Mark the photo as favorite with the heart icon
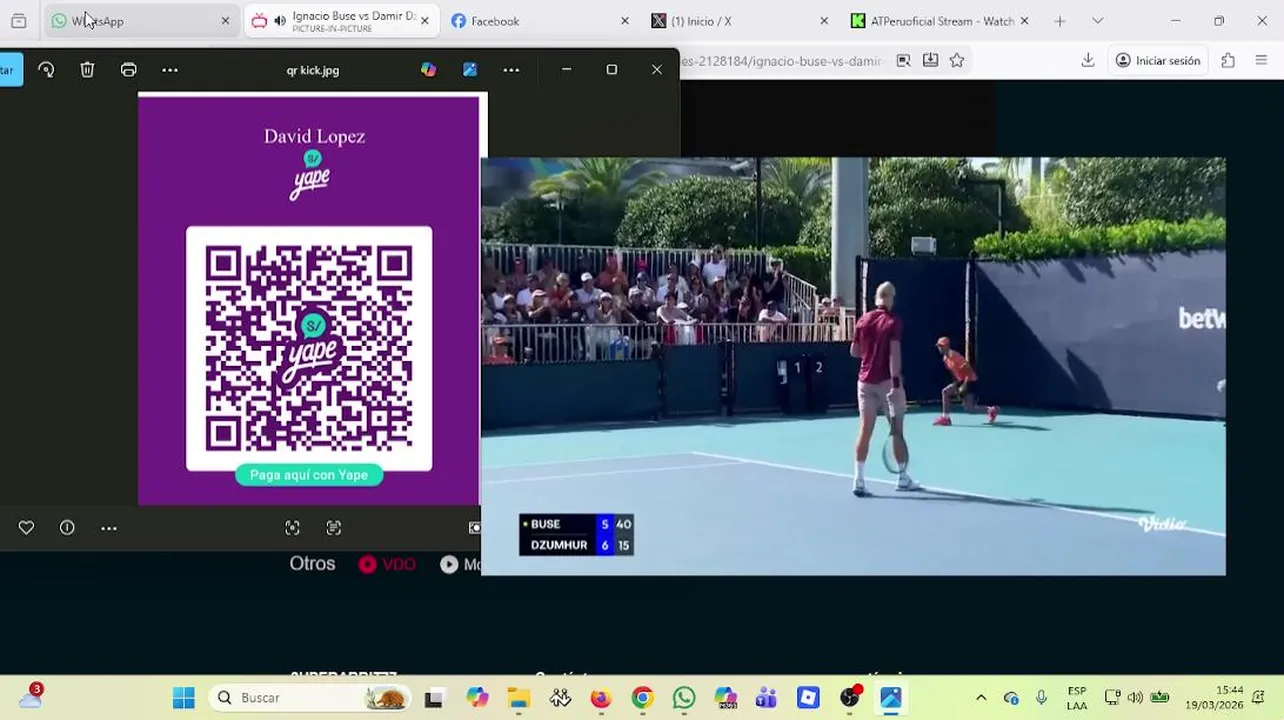The width and height of the screenshot is (1284, 720). pos(26,528)
